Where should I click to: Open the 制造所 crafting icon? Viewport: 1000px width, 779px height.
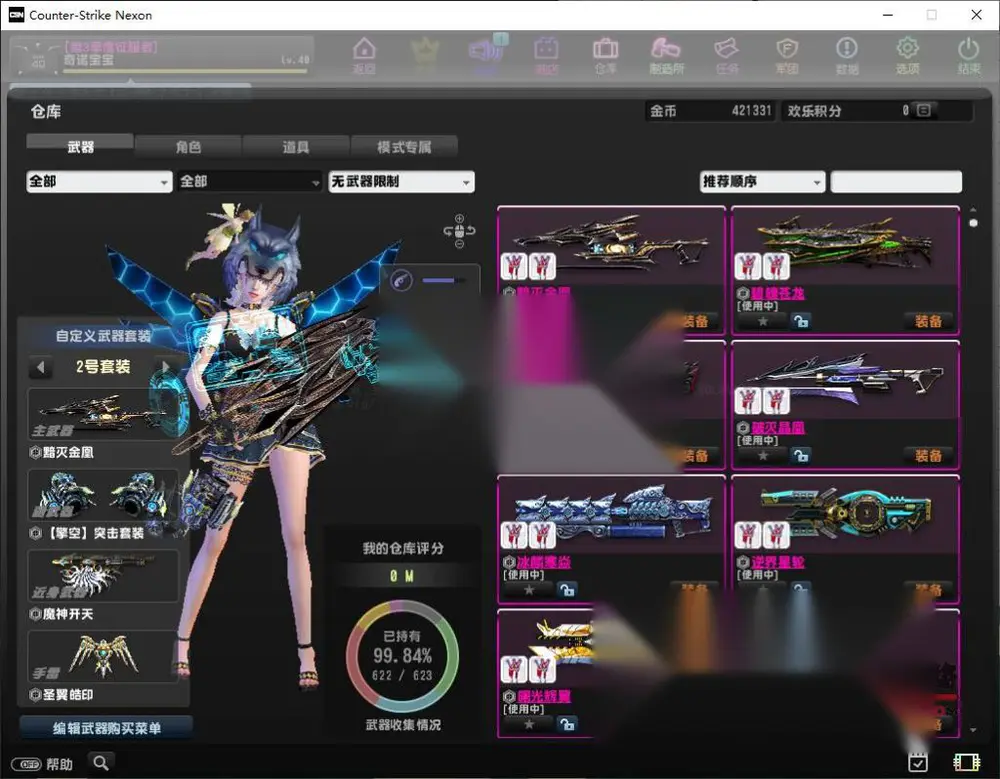tap(666, 55)
